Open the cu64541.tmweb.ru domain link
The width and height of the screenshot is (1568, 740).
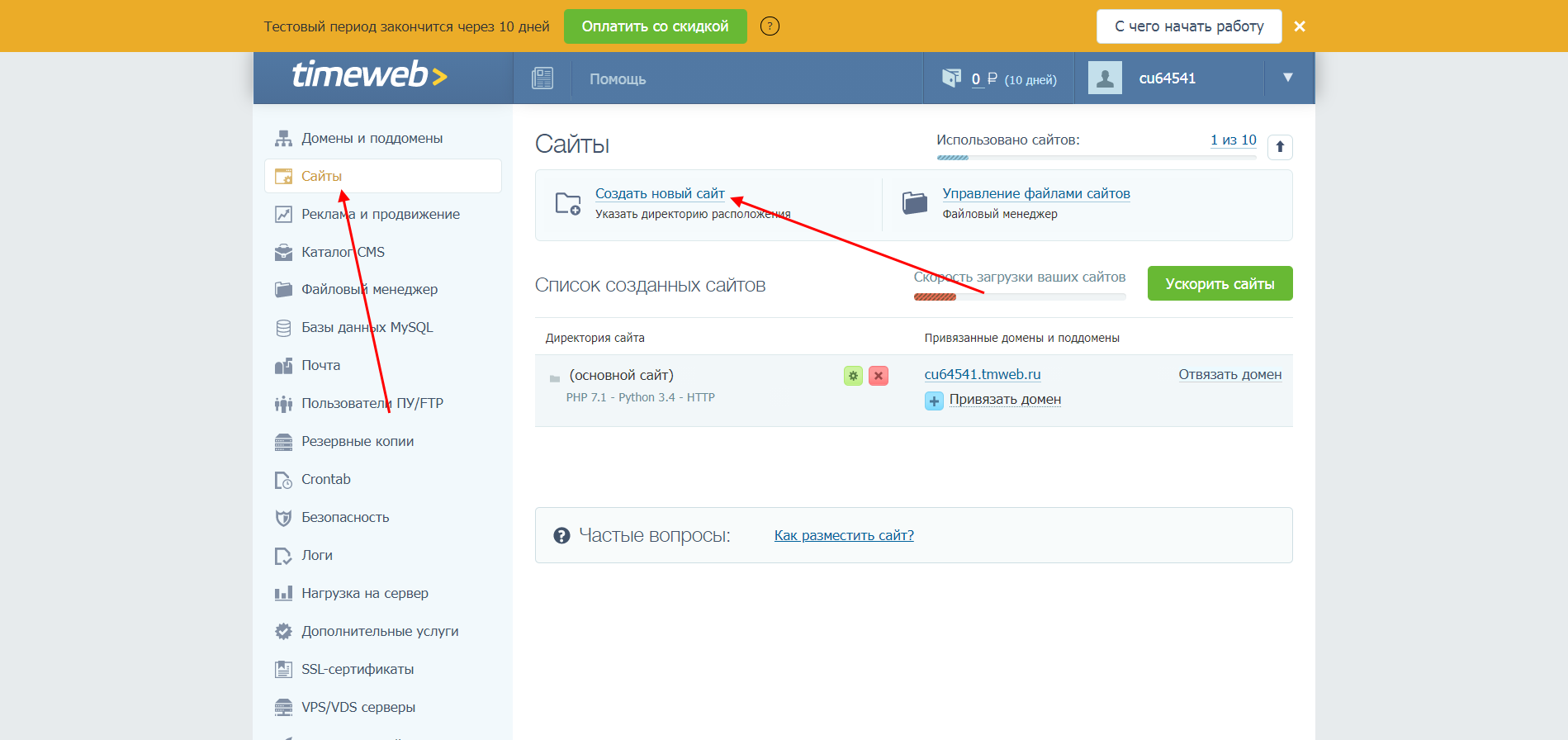click(x=982, y=374)
